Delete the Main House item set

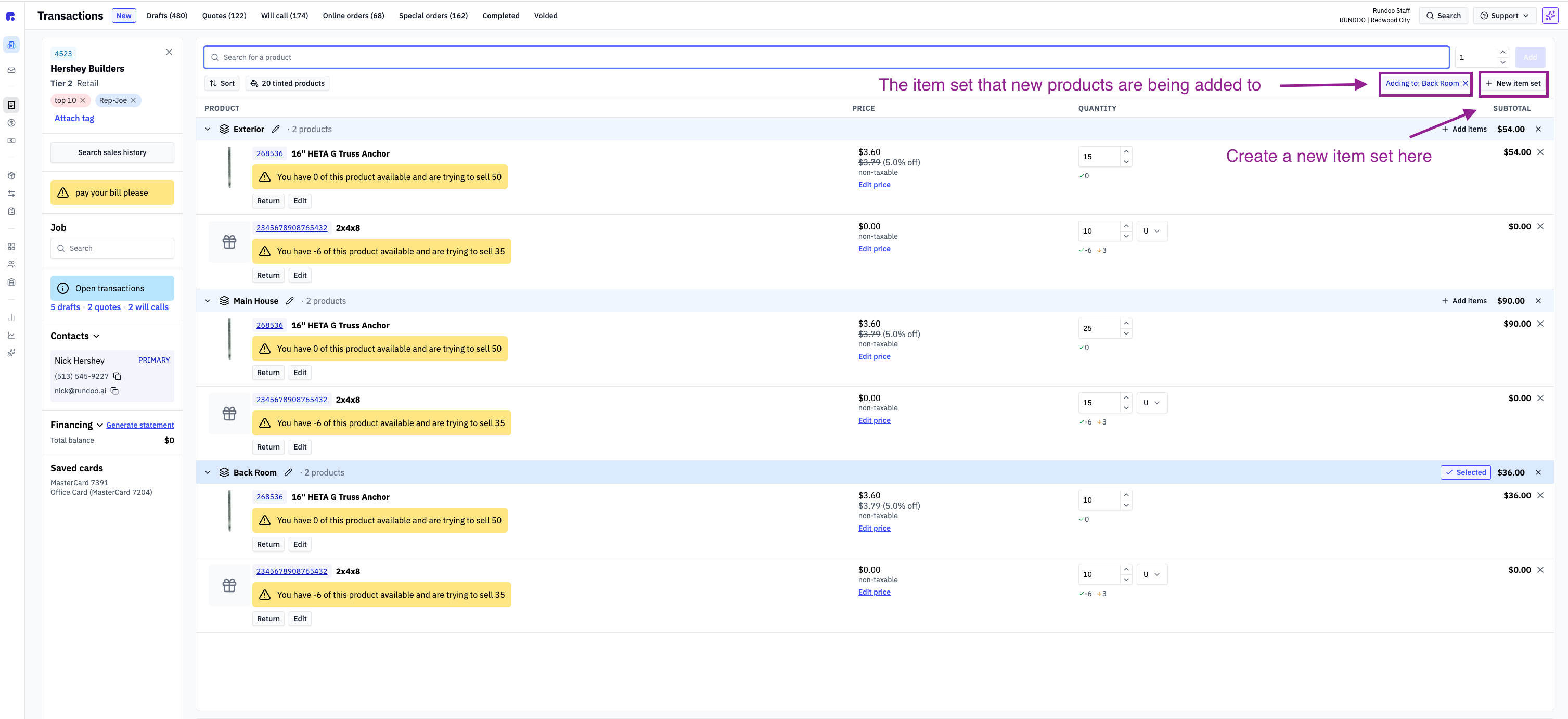(1538, 301)
